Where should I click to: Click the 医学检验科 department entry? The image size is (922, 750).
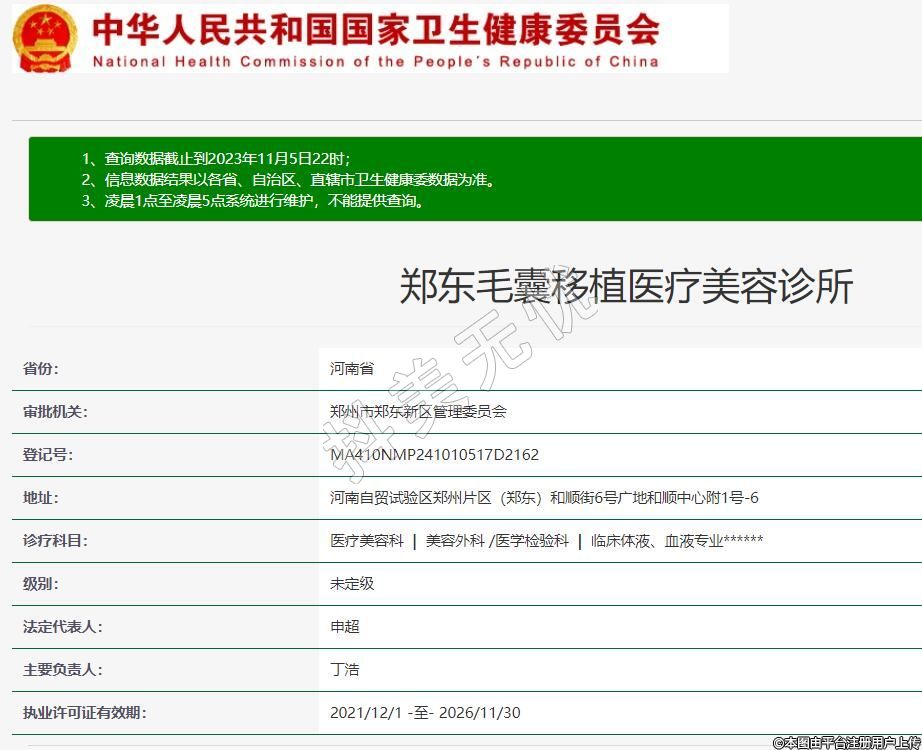pyautogui.click(x=532, y=541)
